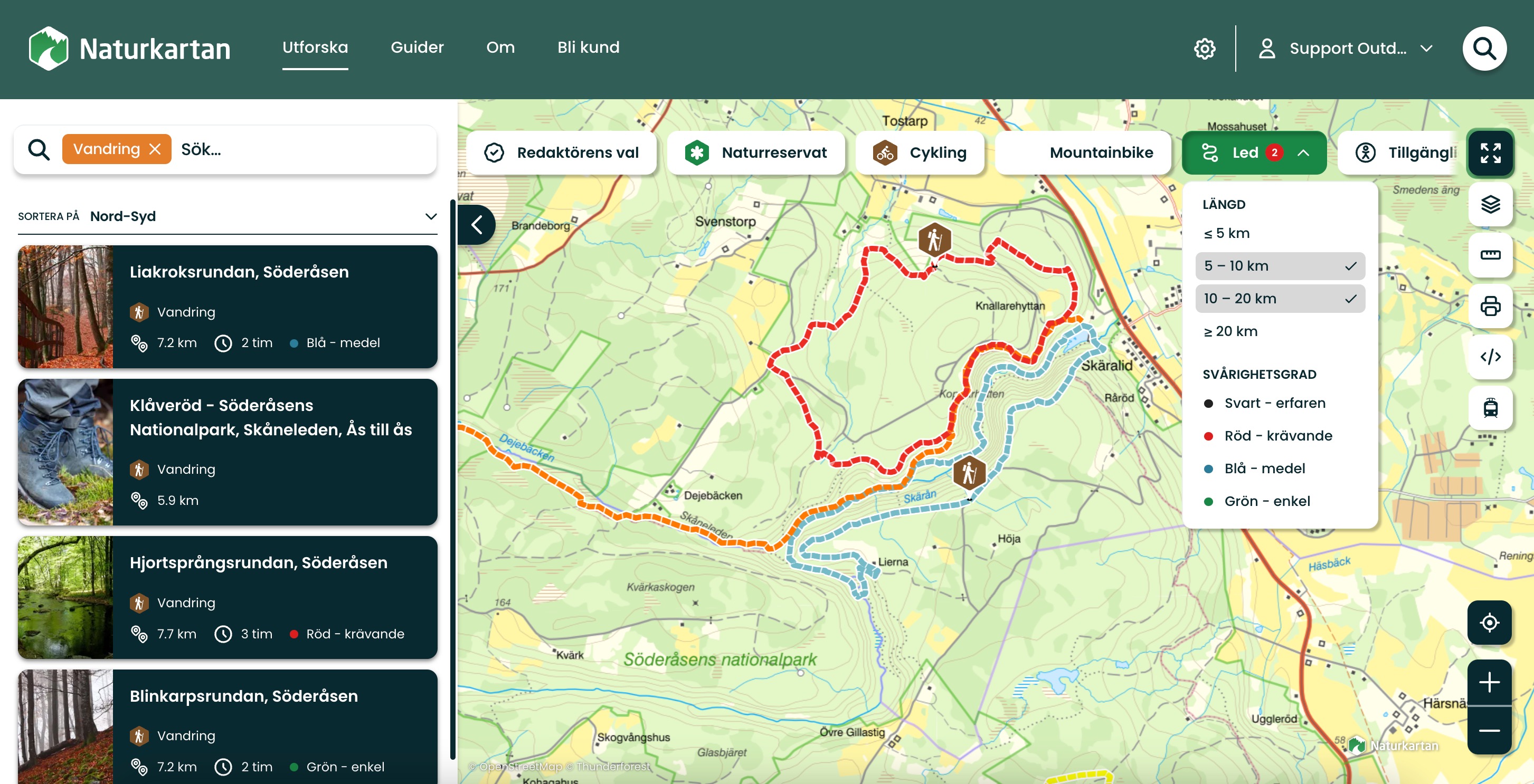Go to the Utforska tab
1534x784 pixels.
tap(315, 47)
